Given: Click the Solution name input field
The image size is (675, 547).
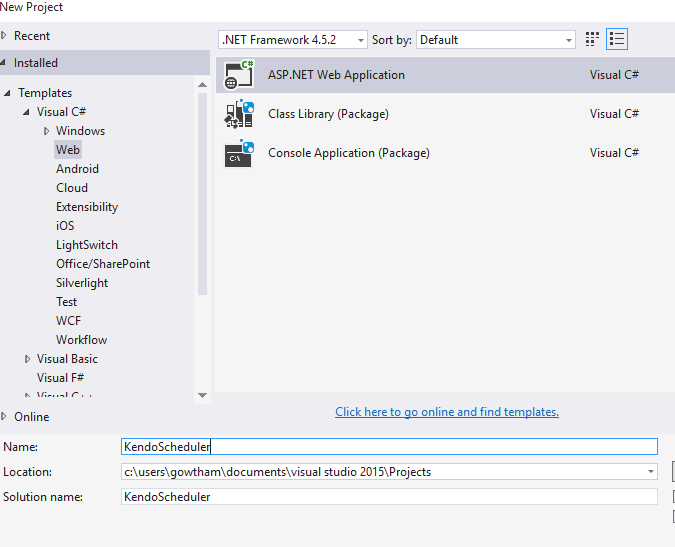Looking at the screenshot, I should 389,497.
